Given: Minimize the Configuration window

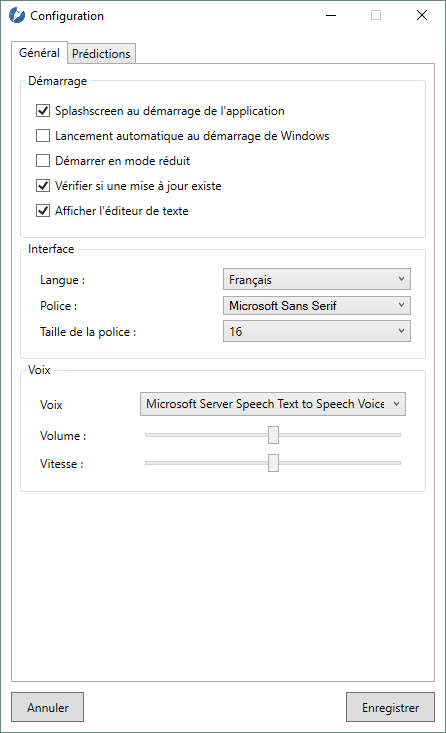Looking at the screenshot, I should pyautogui.click(x=331, y=15).
